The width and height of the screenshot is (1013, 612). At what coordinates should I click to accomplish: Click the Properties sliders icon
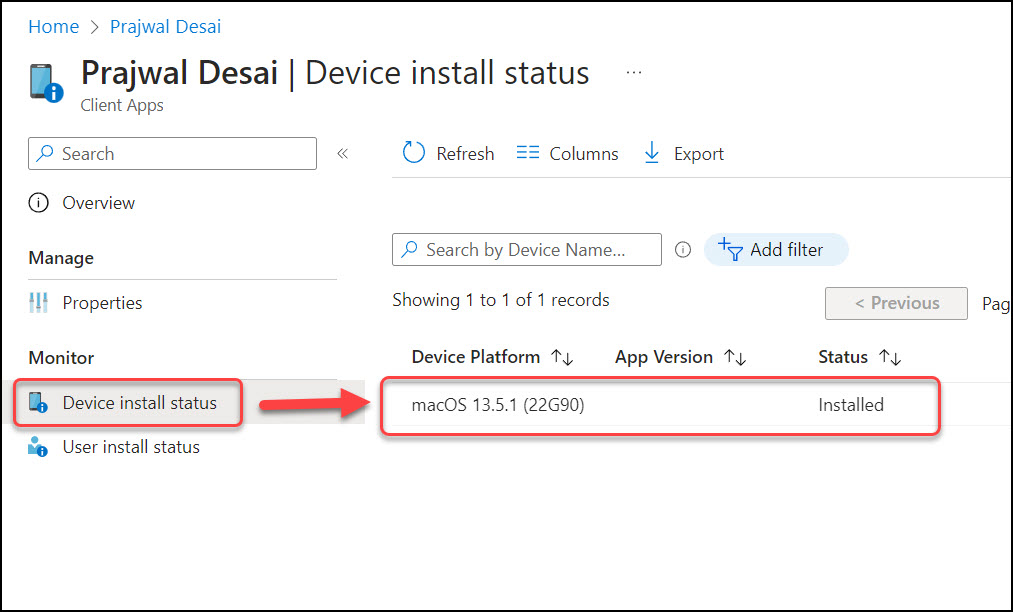[39, 302]
